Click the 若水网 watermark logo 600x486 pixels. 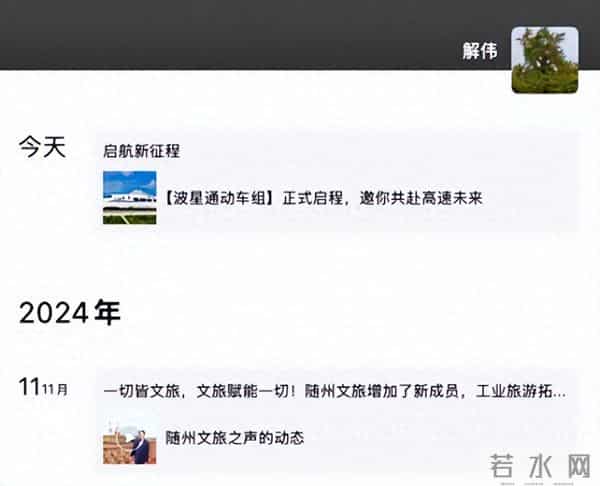(540, 466)
